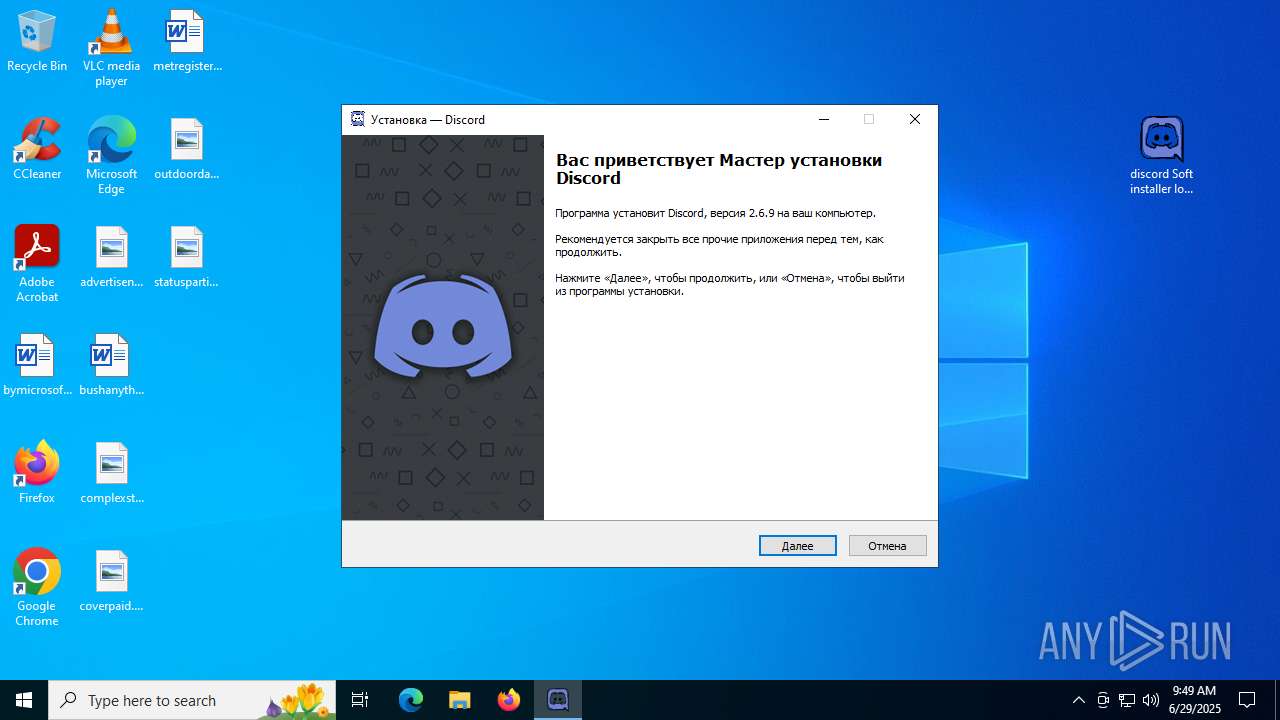This screenshot has height=720, width=1280.
Task: Open the notification center icon
Action: click(x=1247, y=700)
